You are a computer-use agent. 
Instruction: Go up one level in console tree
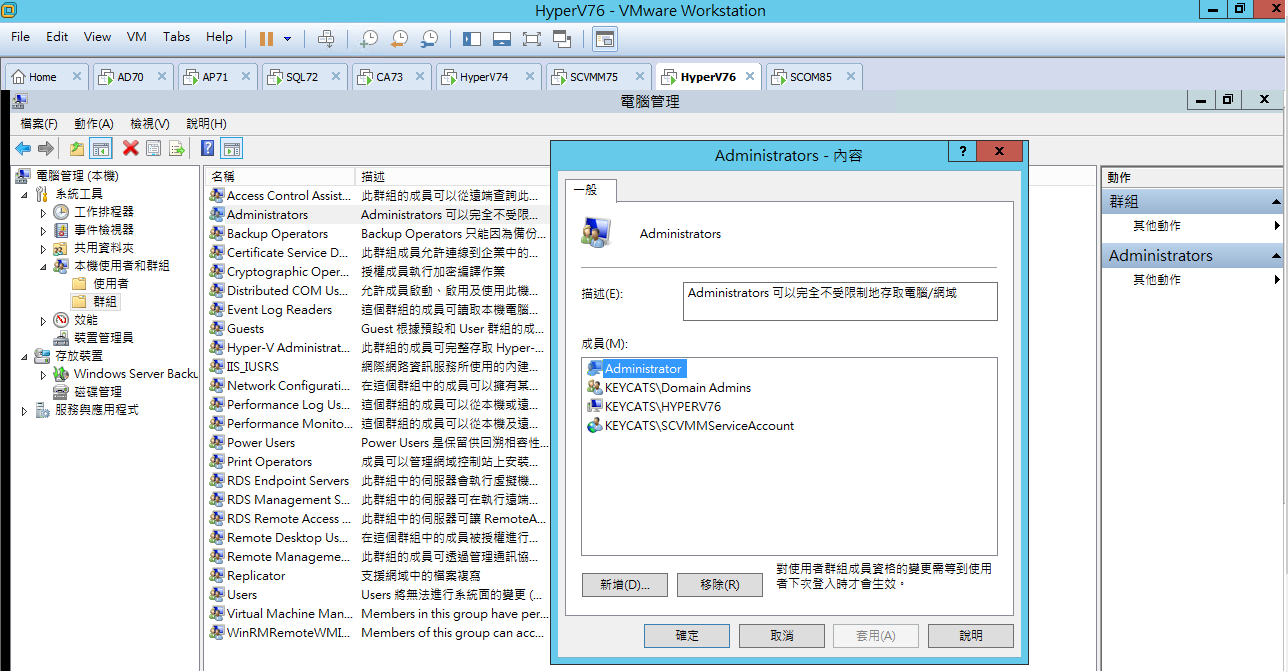point(77,149)
